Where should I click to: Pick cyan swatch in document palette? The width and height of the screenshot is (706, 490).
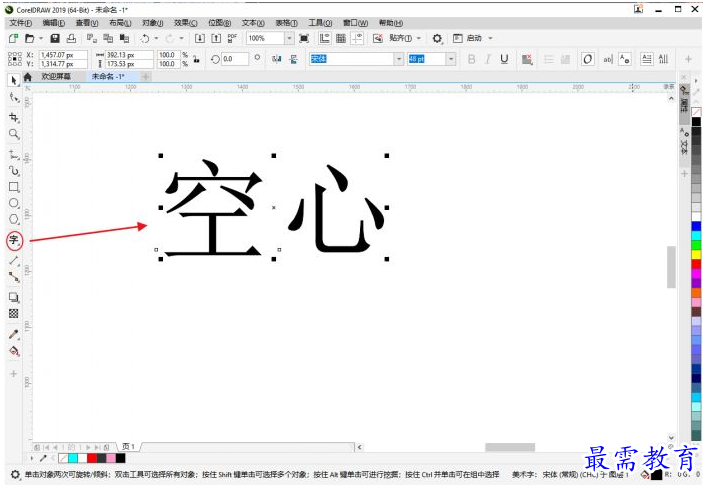[x=73, y=458]
